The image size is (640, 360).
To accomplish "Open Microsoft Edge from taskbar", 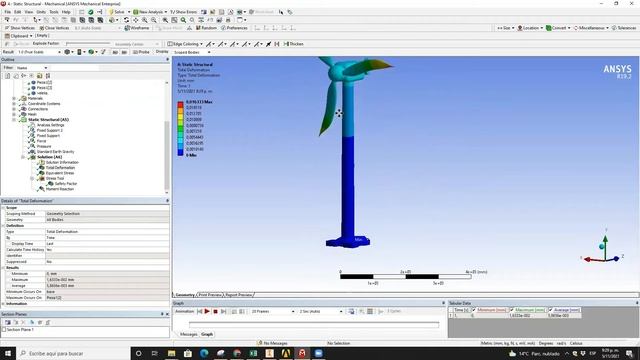I will tap(204, 353).
